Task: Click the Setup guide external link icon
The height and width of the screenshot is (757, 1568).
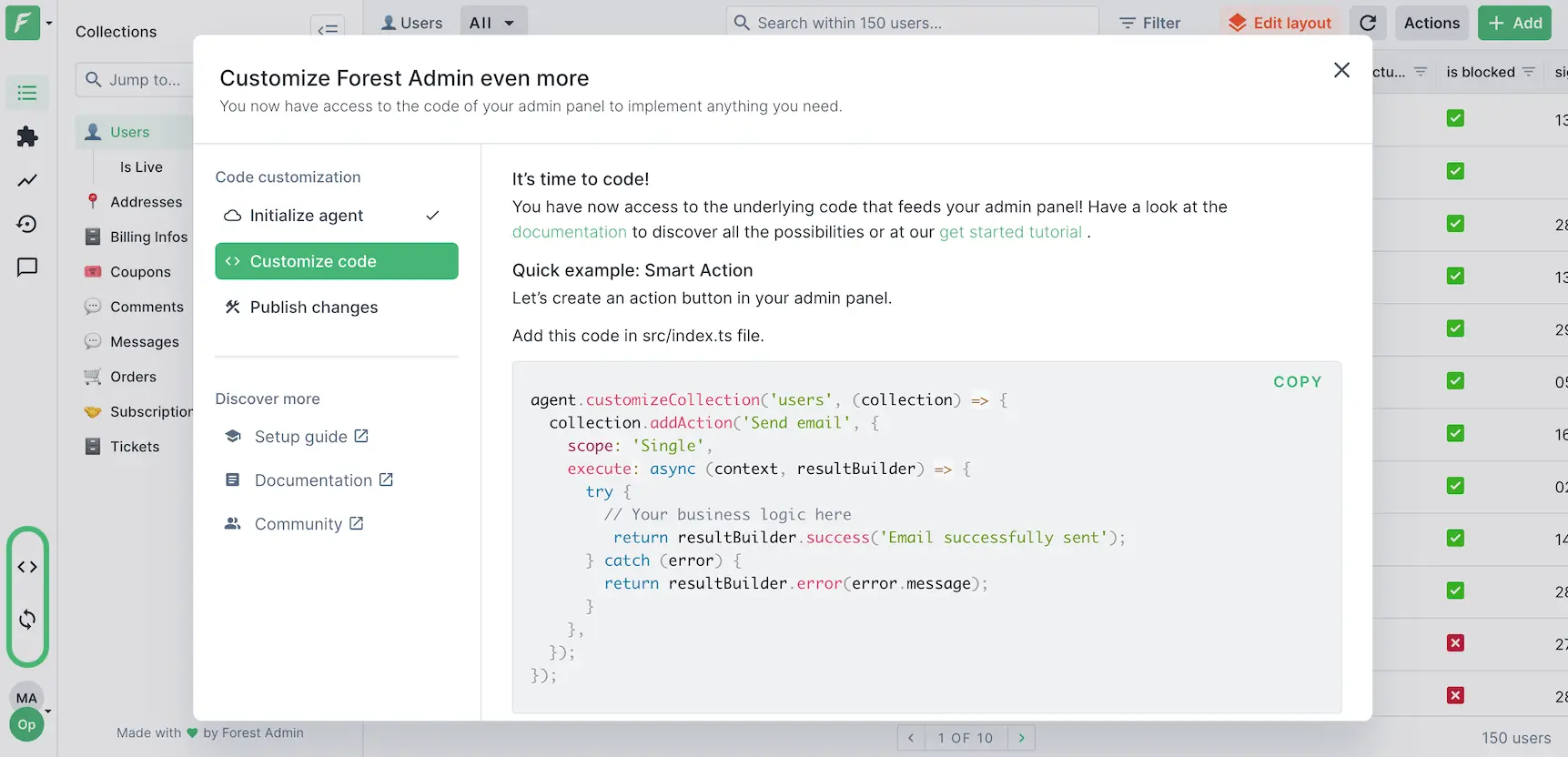Action: point(361,436)
